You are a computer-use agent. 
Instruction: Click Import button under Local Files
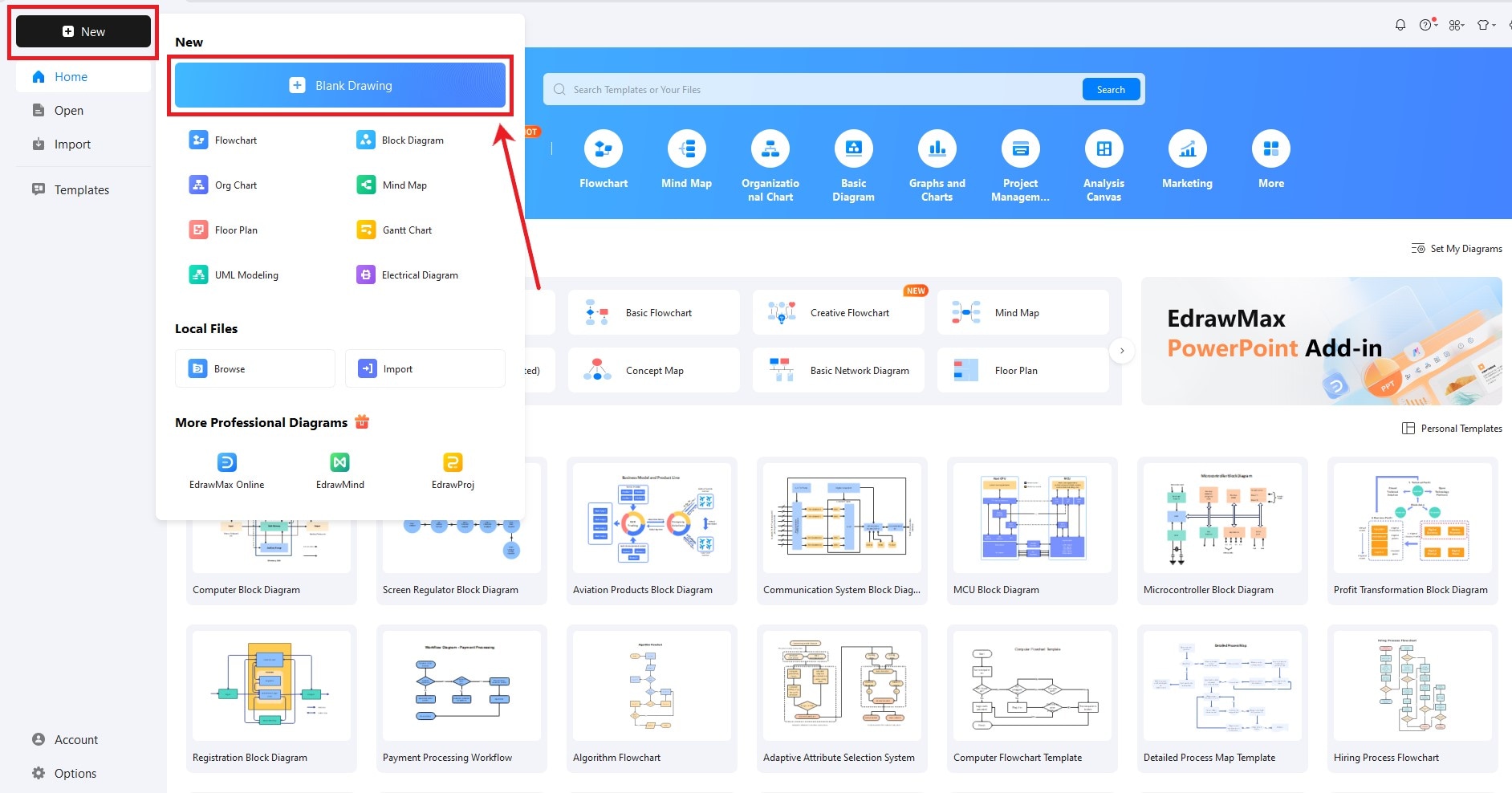point(425,368)
